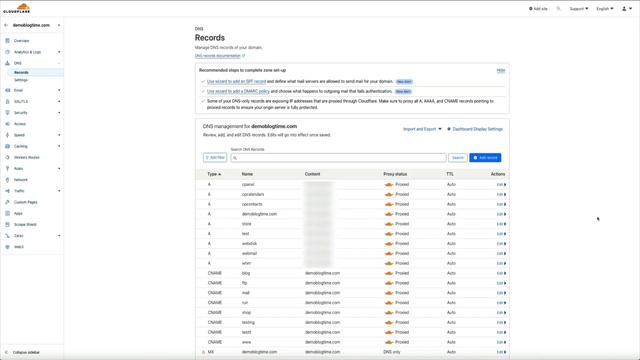Click the orange proxied cloud for webdisk
640x360 pixels.
coord(389,244)
